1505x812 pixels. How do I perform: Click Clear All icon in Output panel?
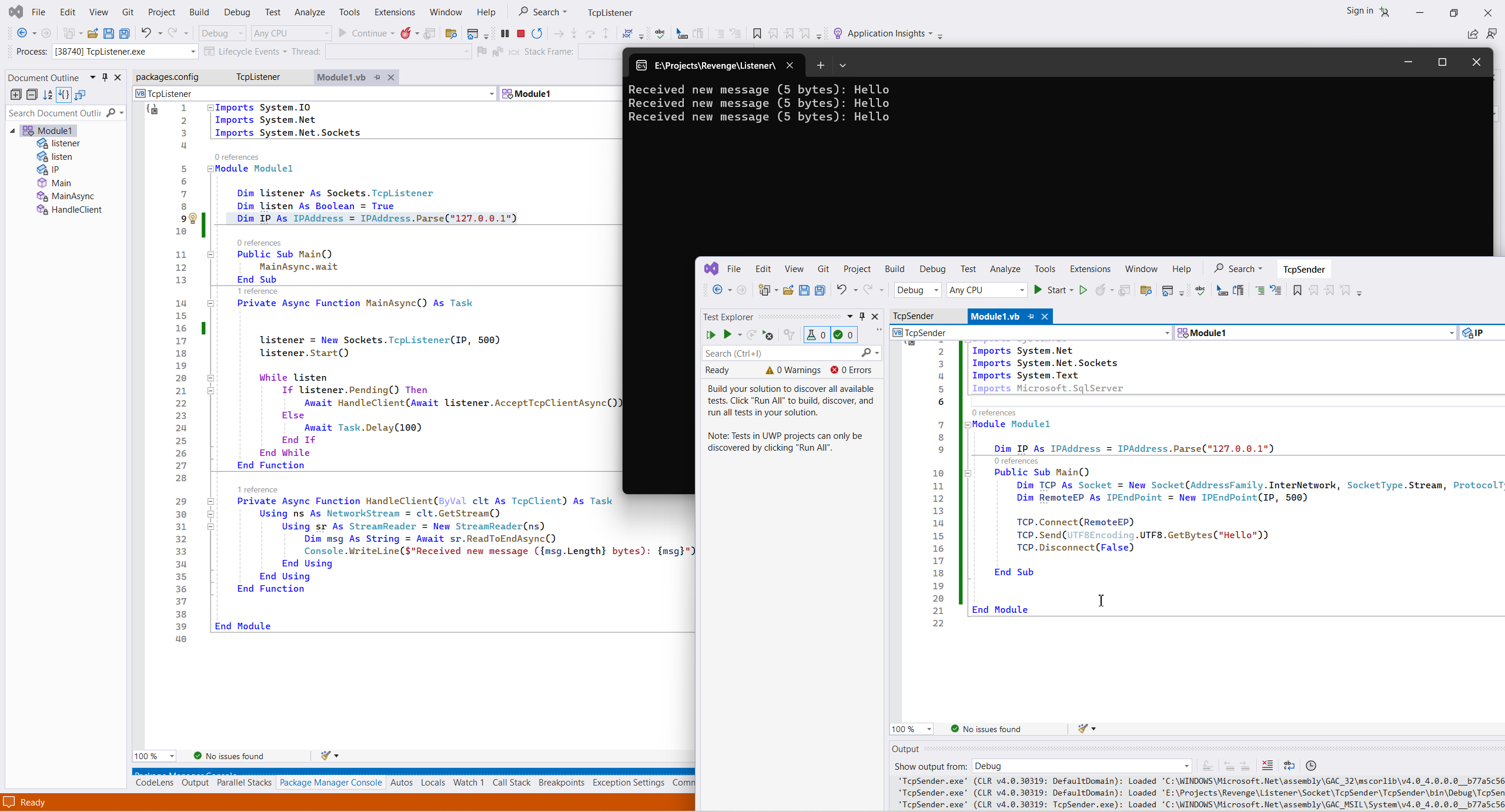pos(1267,766)
